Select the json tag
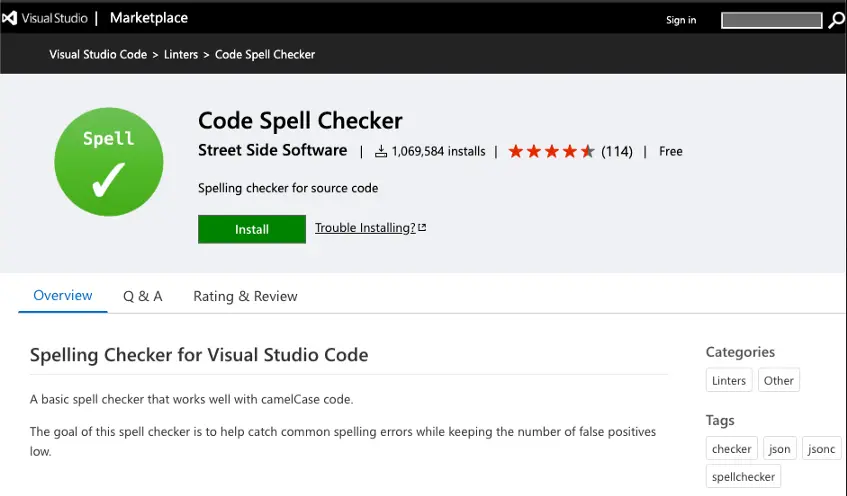This screenshot has width=847, height=496. (x=779, y=448)
